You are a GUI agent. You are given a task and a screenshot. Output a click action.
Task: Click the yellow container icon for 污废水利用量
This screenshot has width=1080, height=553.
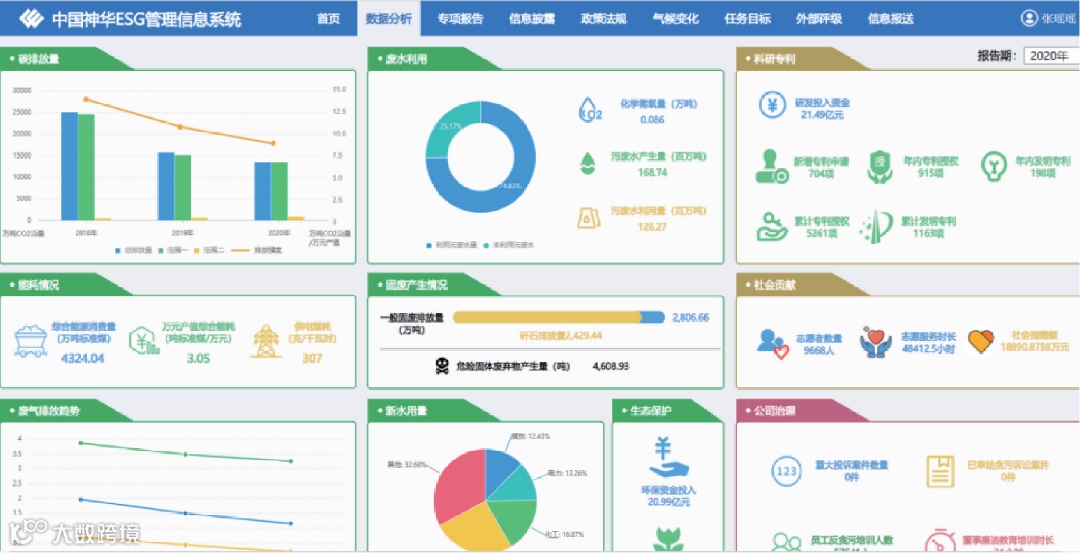click(x=588, y=216)
